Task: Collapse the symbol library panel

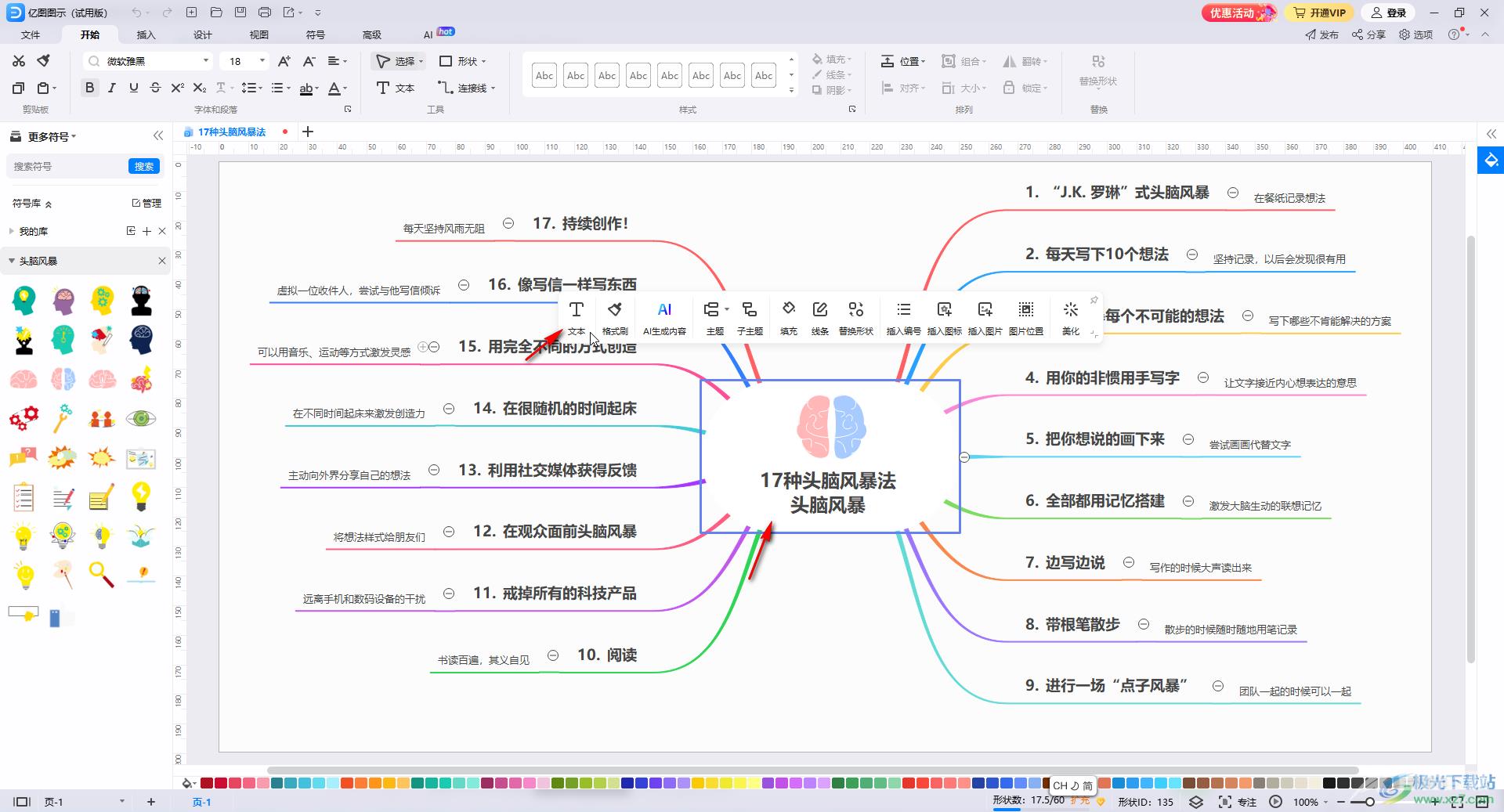Action: pyautogui.click(x=158, y=135)
